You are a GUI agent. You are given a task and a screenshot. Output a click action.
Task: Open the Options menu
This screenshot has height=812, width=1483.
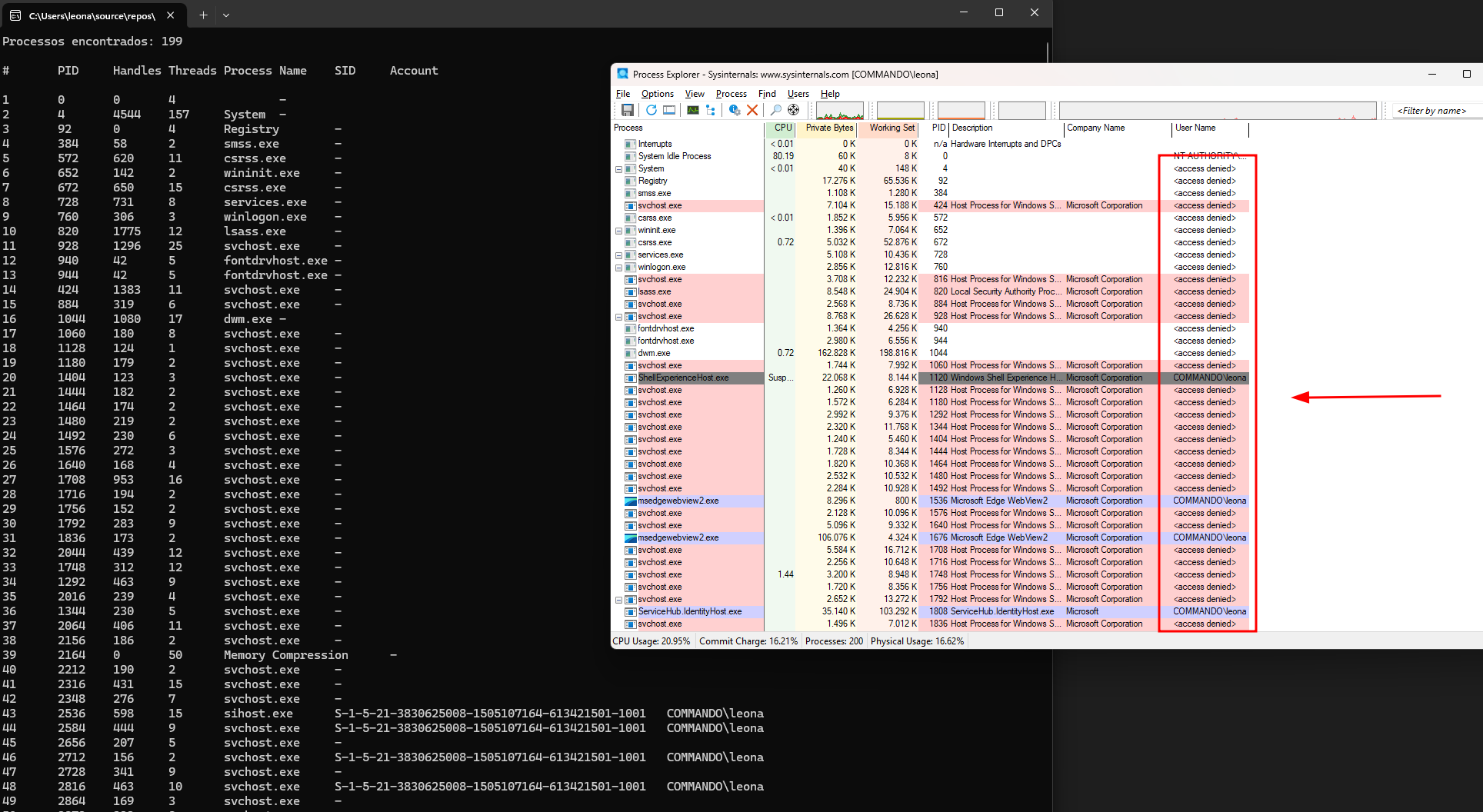click(x=657, y=94)
